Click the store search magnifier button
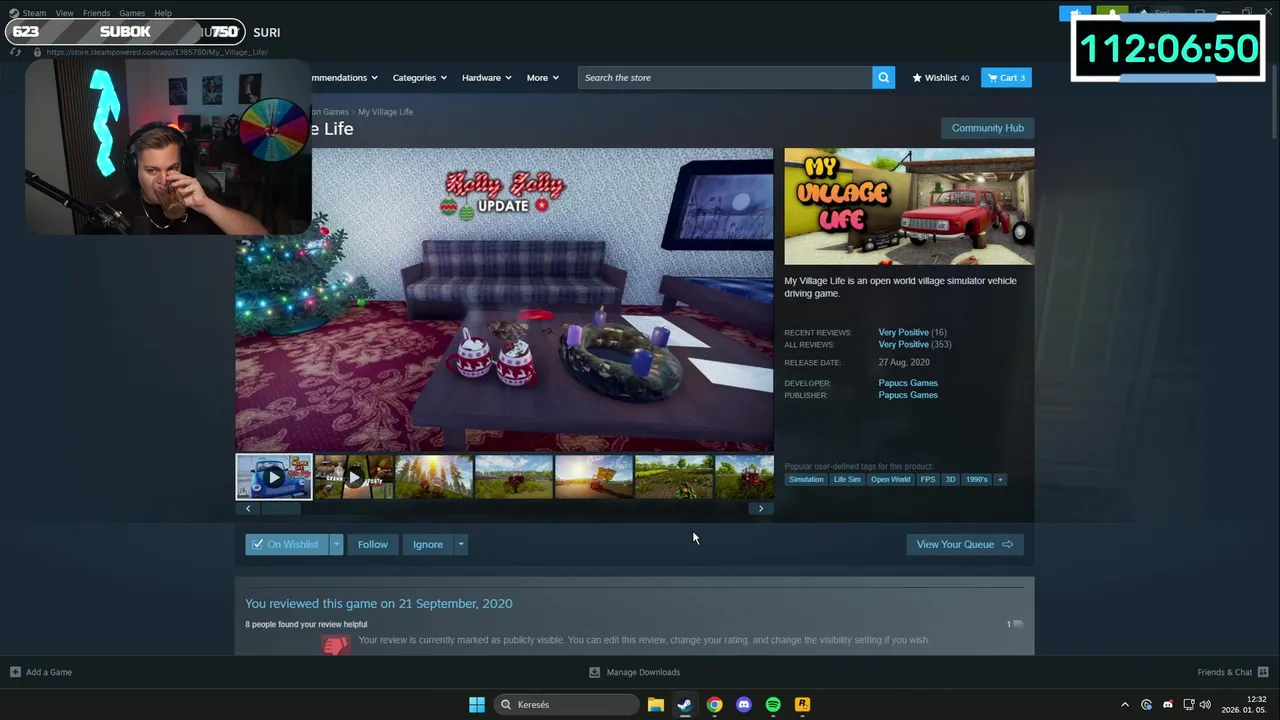The width and height of the screenshot is (1280, 720). [883, 77]
